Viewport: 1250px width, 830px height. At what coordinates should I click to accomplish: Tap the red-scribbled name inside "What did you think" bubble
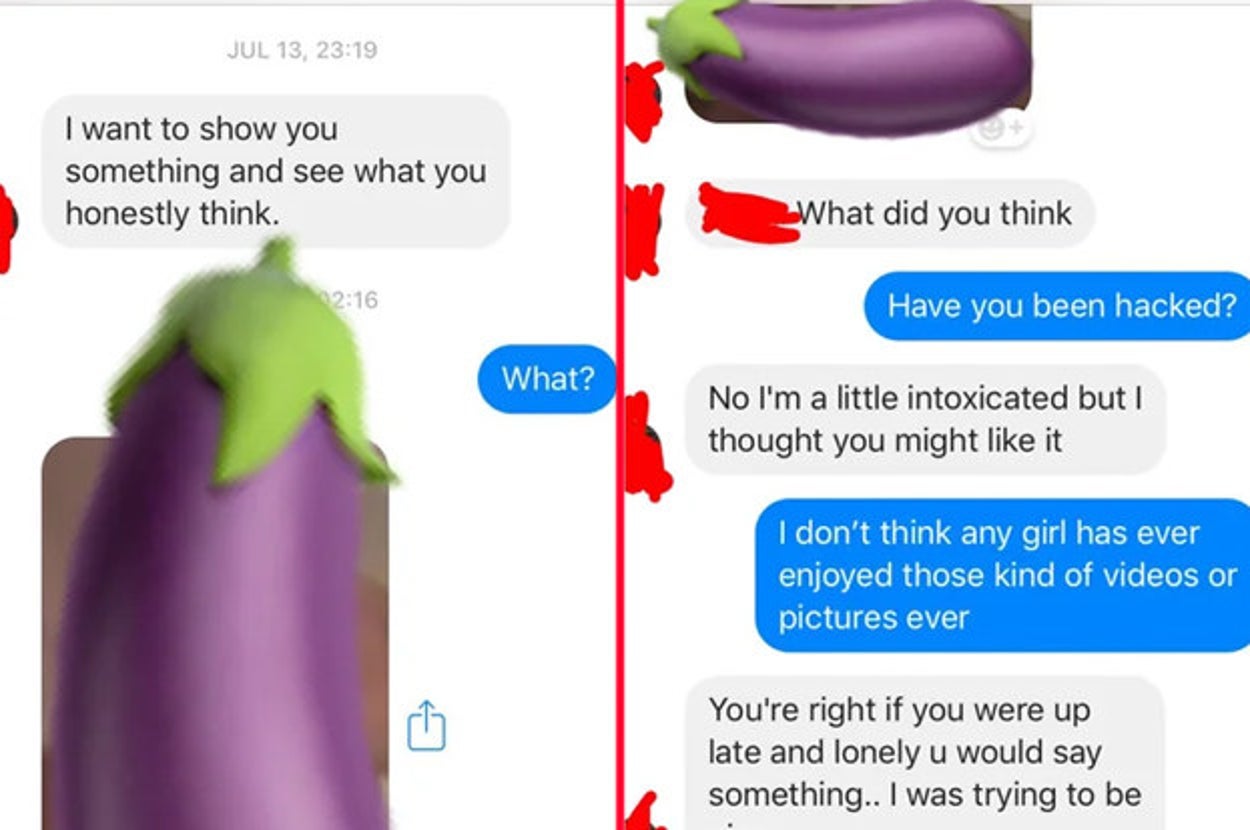[x=750, y=213]
